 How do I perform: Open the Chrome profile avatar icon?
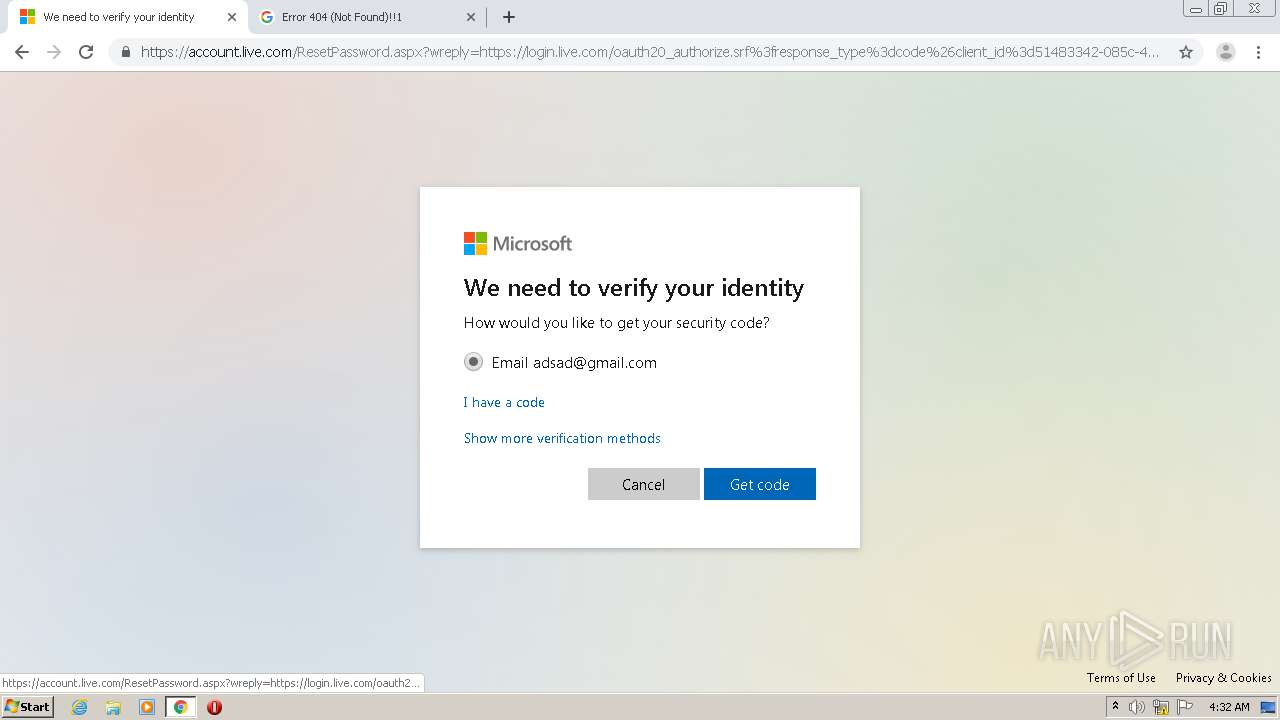click(x=1226, y=52)
